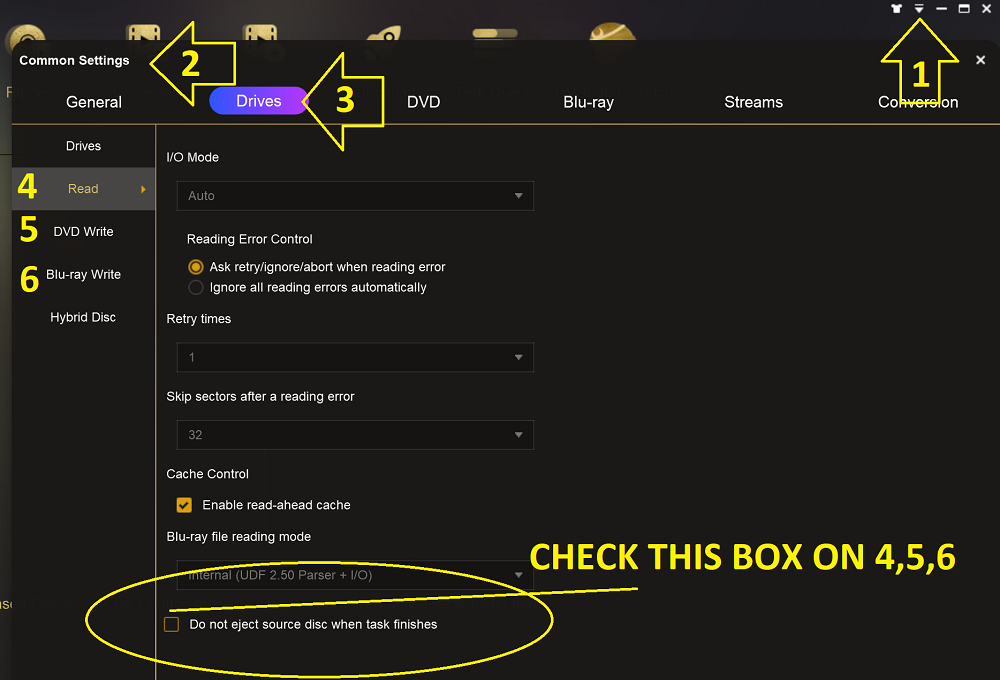Minimize the main application window
Screen dimensions: 1000x680
click(941, 9)
